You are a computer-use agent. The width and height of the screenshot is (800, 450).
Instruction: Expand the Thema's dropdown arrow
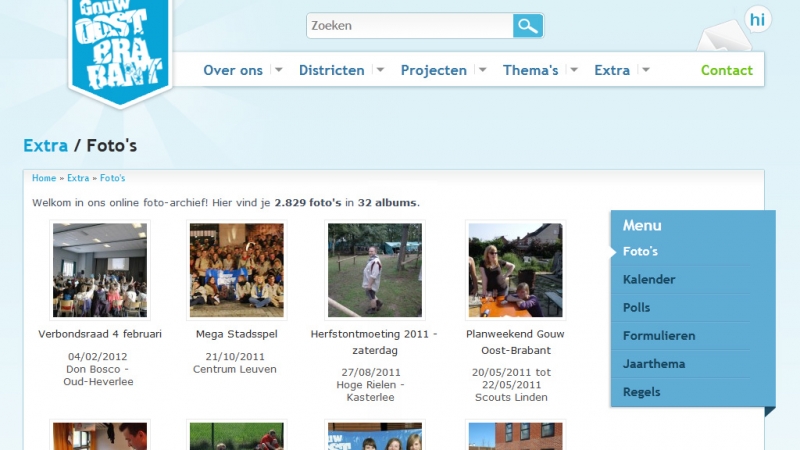[574, 70]
